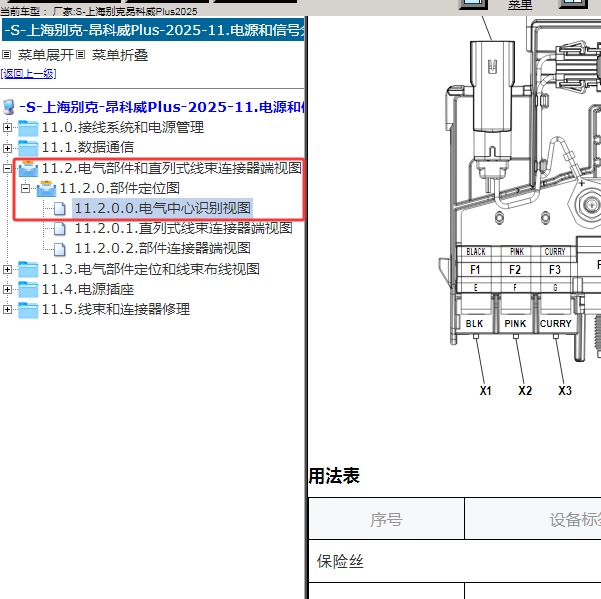Click the 当前车型 vehicle info line
Screen dimensions: 601x599
(x=99, y=11)
